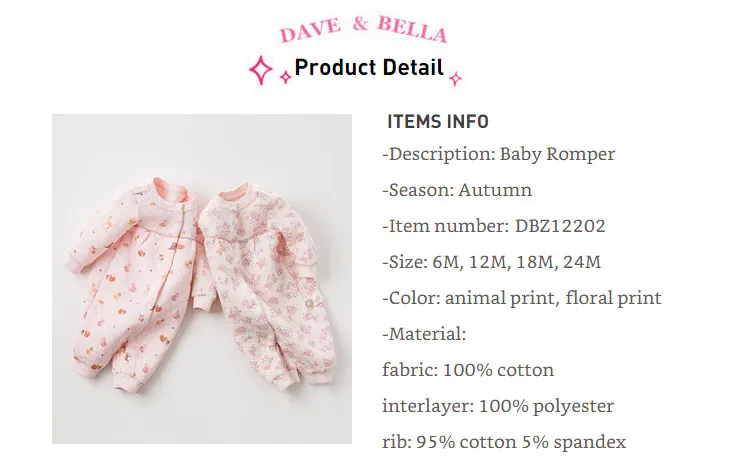Open the baby romper product photo
Image resolution: width=750 pixels, height=474 pixels.
click(202, 279)
